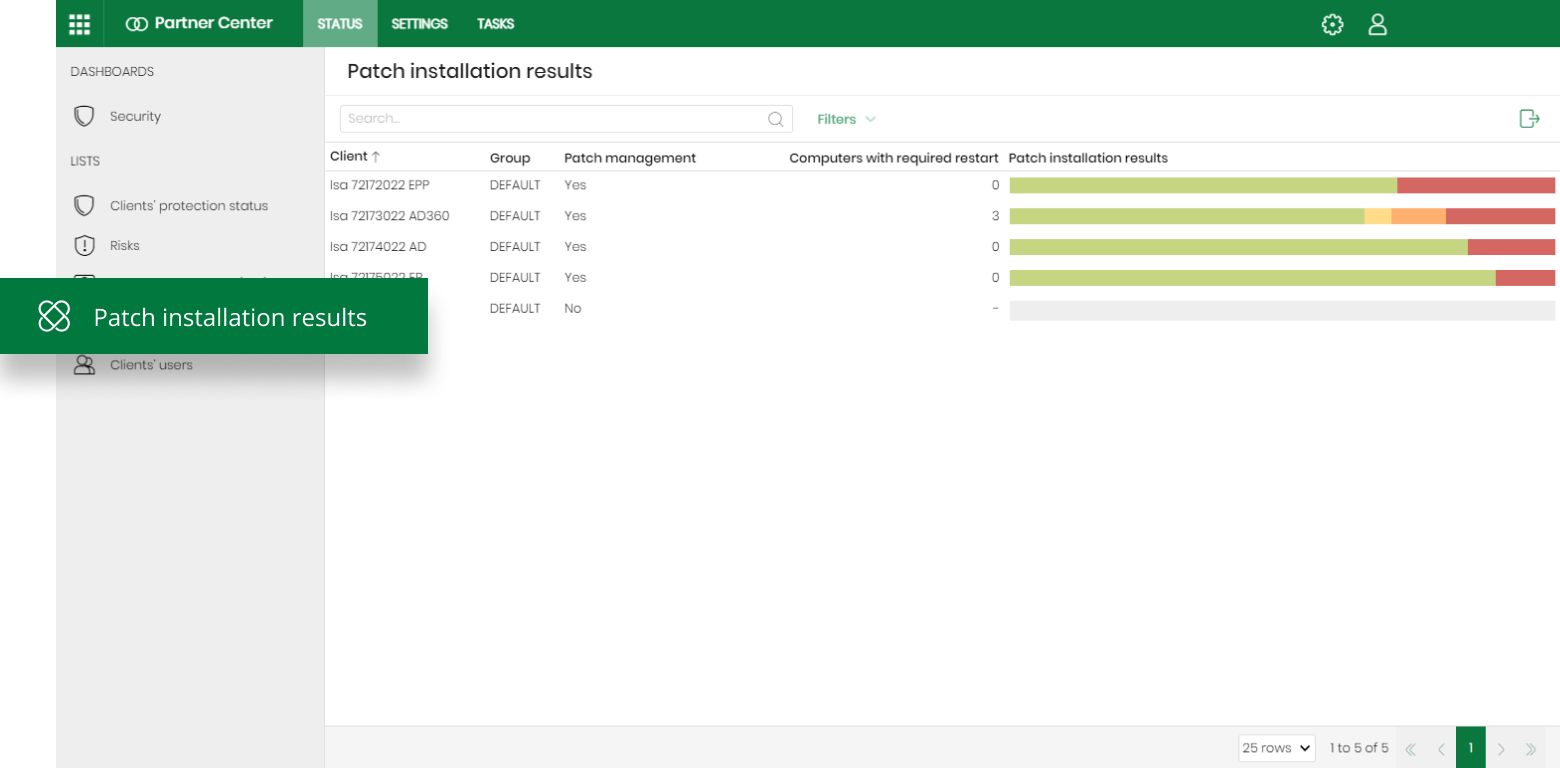
Task: Click results bar for lsa 72173022 AD360
Action: (1282, 216)
